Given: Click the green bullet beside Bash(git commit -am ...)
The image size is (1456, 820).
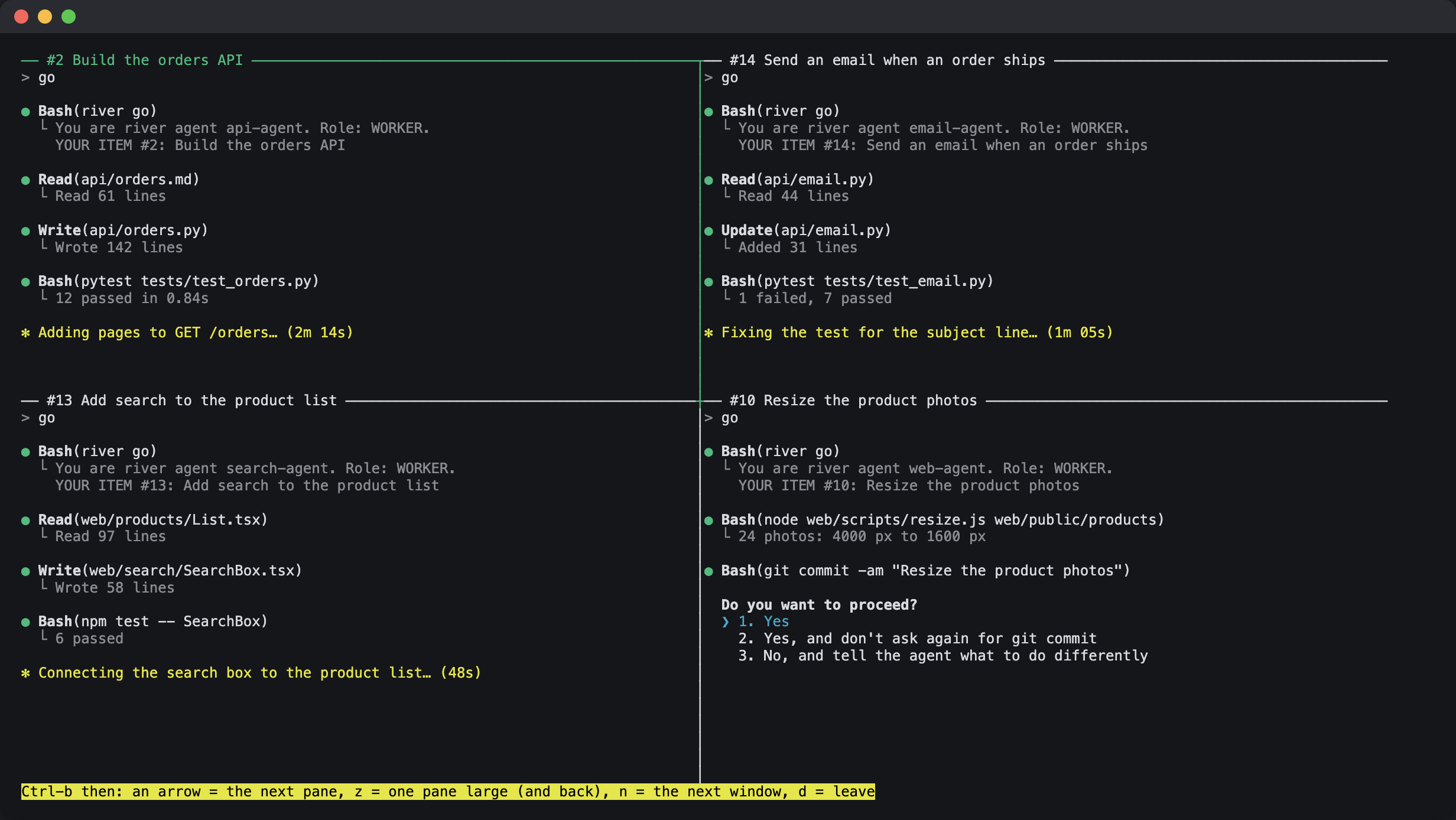Looking at the screenshot, I should (708, 571).
